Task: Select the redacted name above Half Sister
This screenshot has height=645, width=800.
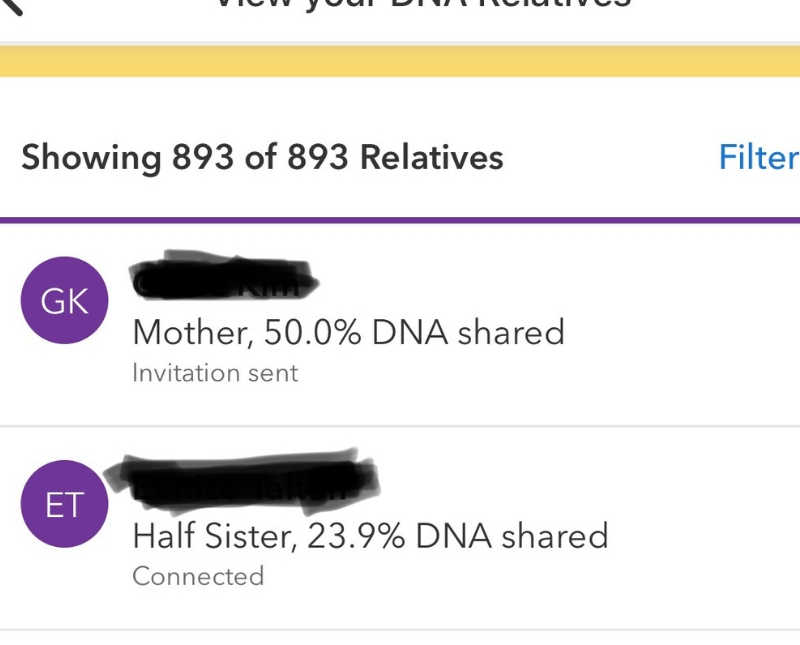Action: coord(242,481)
